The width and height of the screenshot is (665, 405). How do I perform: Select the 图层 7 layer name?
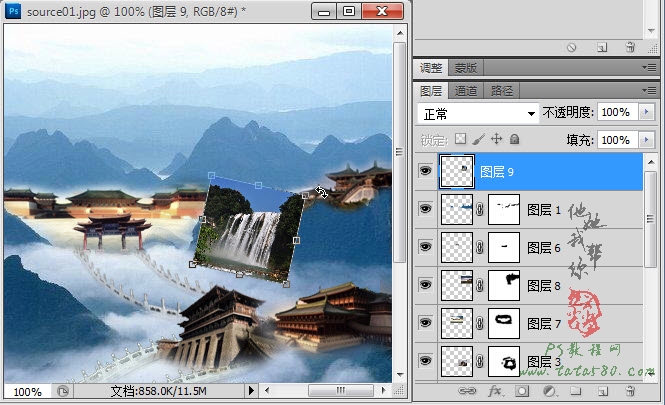click(x=544, y=324)
